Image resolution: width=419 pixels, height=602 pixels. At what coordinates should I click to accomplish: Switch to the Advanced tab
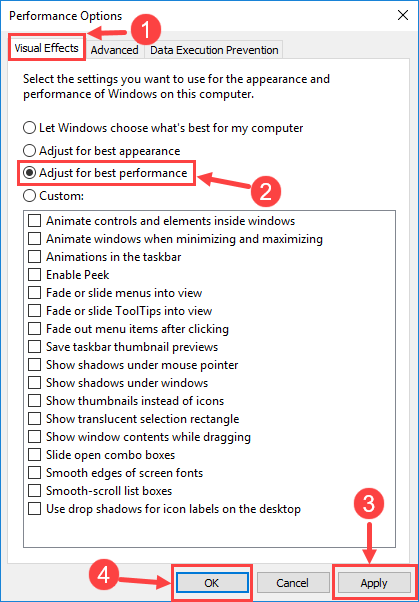(x=114, y=50)
